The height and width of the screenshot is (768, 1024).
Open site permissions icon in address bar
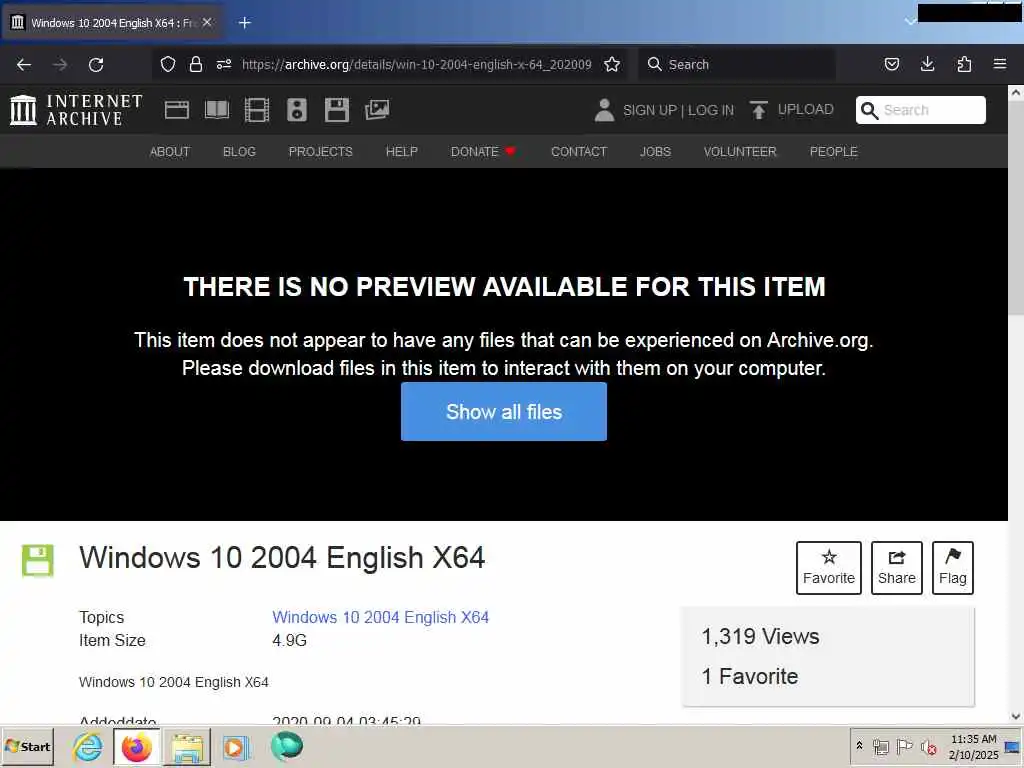[224, 64]
